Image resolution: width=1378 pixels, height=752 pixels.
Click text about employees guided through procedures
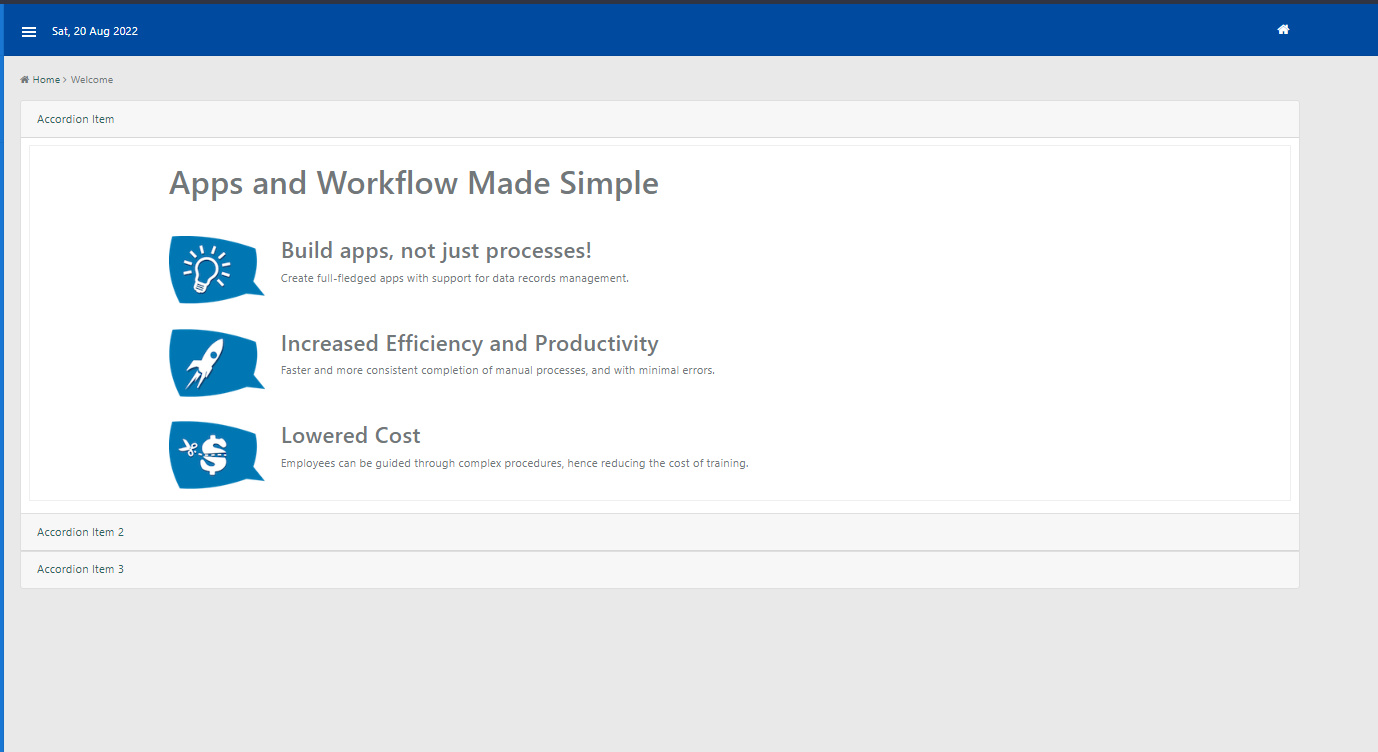click(515, 463)
